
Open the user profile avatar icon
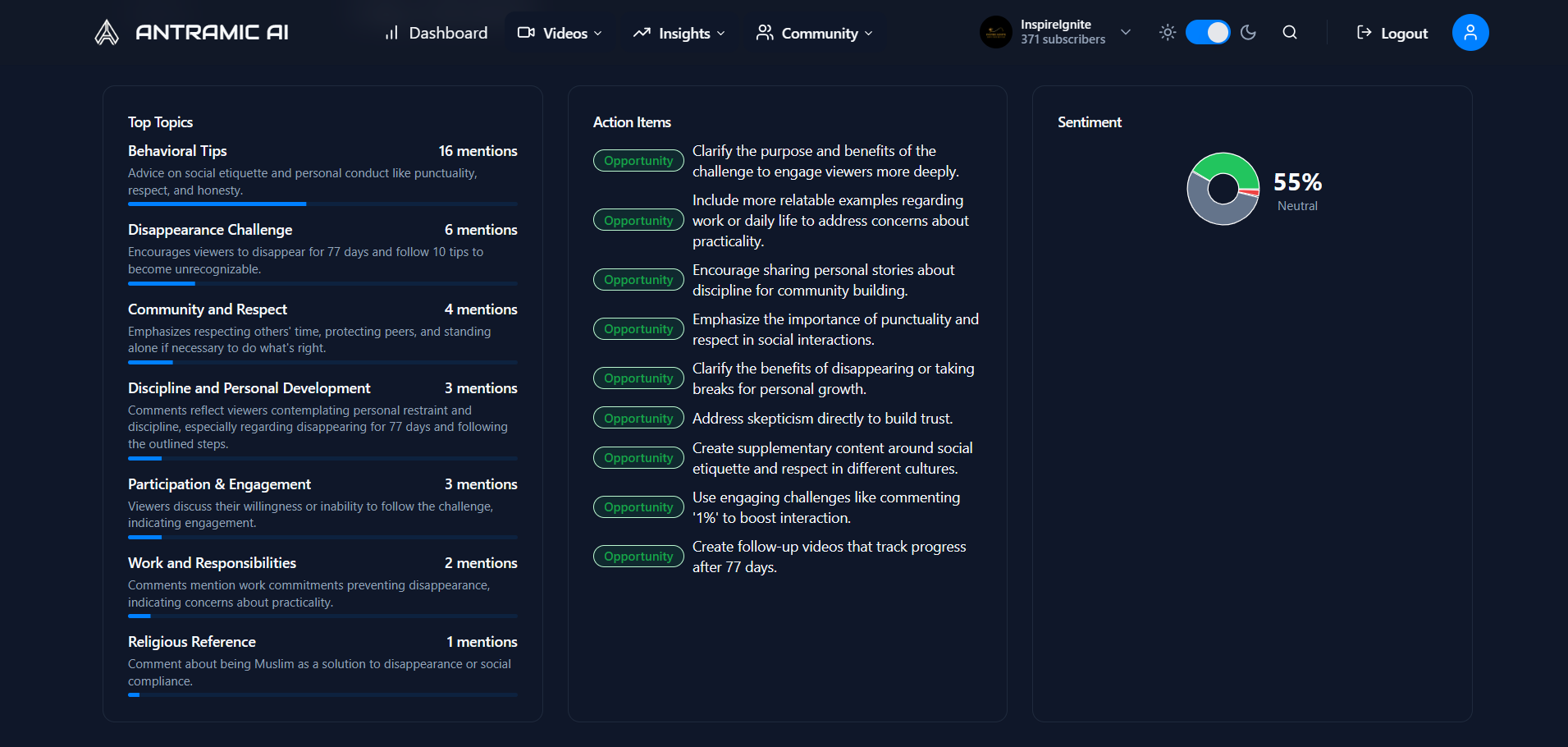(x=1470, y=33)
